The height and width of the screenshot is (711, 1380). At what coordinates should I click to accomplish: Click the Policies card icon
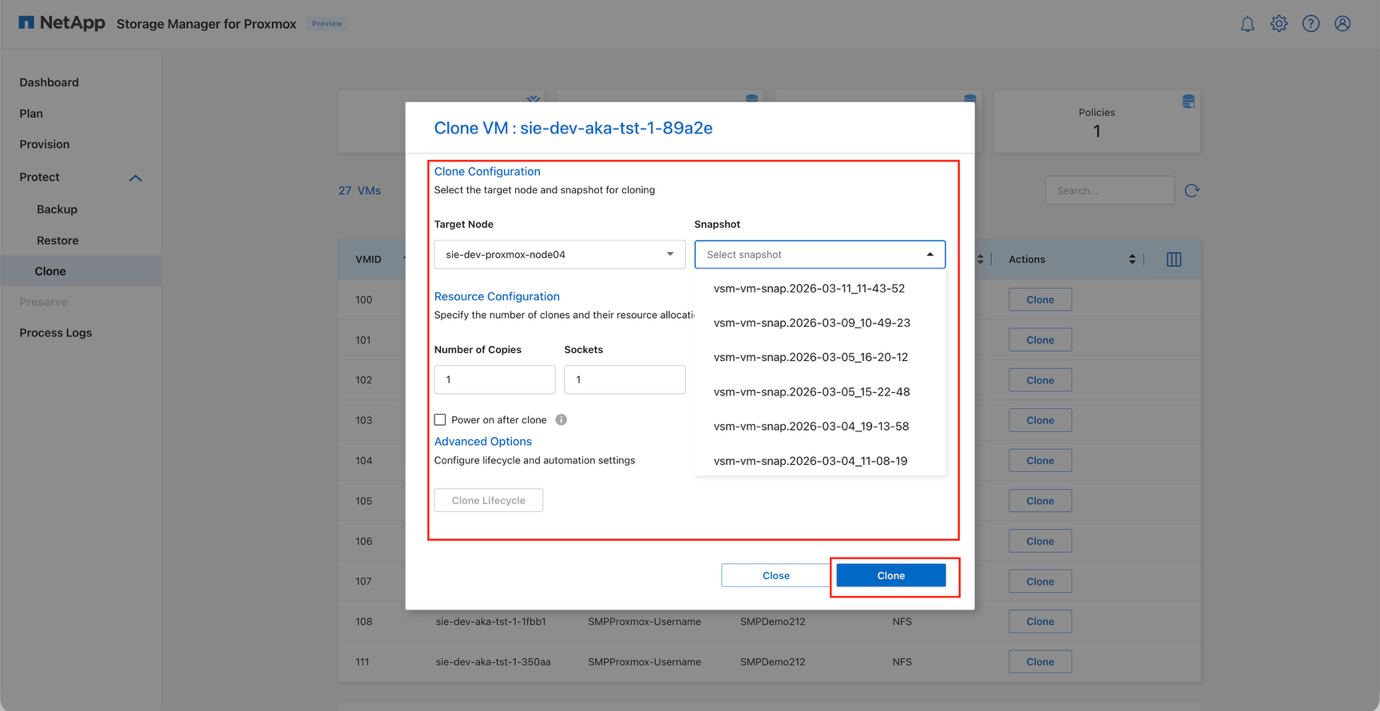click(x=1187, y=100)
